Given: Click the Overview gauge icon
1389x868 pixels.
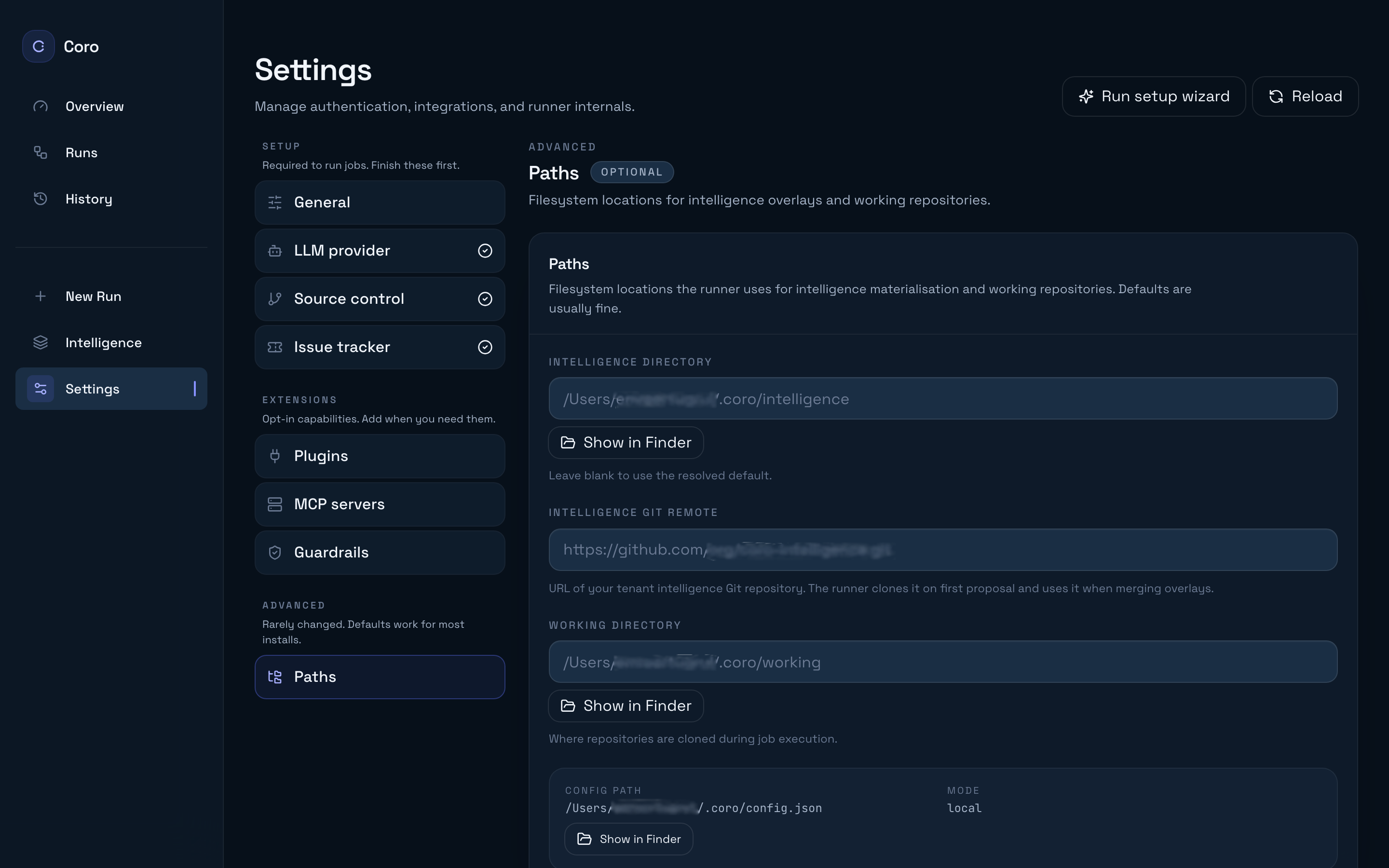Looking at the screenshot, I should (40, 106).
